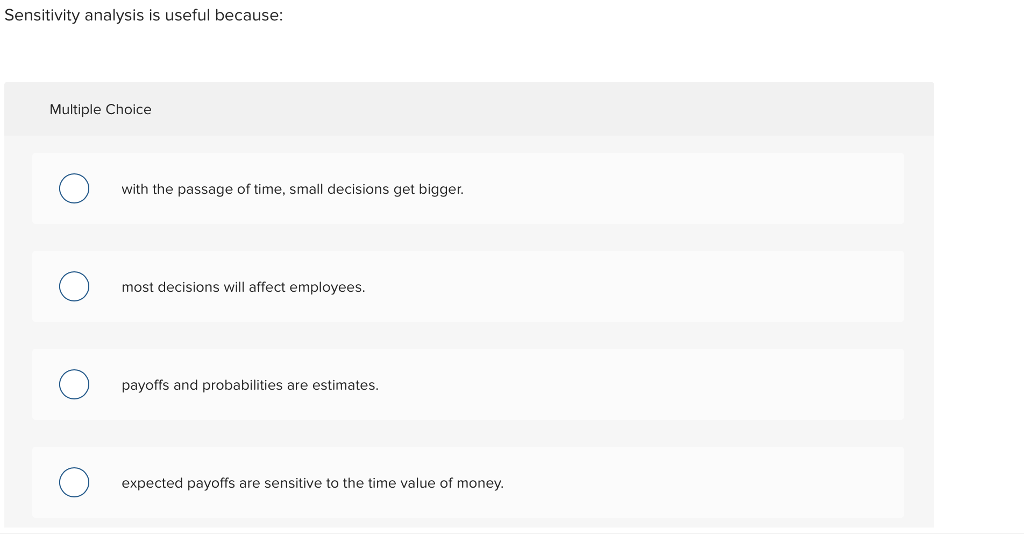The width and height of the screenshot is (1024, 534).
Task: Click the 'Multiple Choice' heading label
Action: click(x=100, y=109)
